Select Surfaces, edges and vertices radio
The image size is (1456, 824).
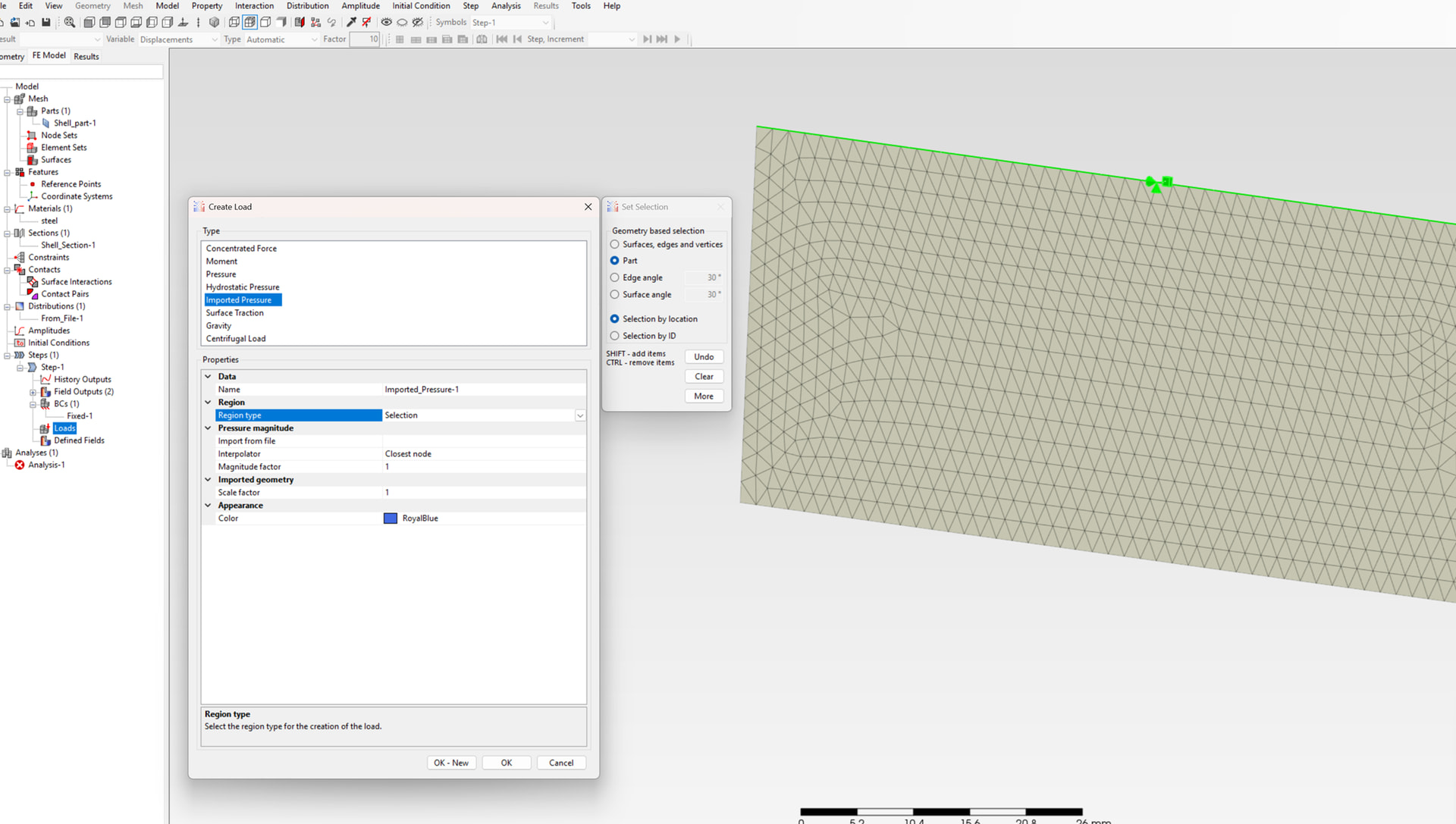(615, 244)
